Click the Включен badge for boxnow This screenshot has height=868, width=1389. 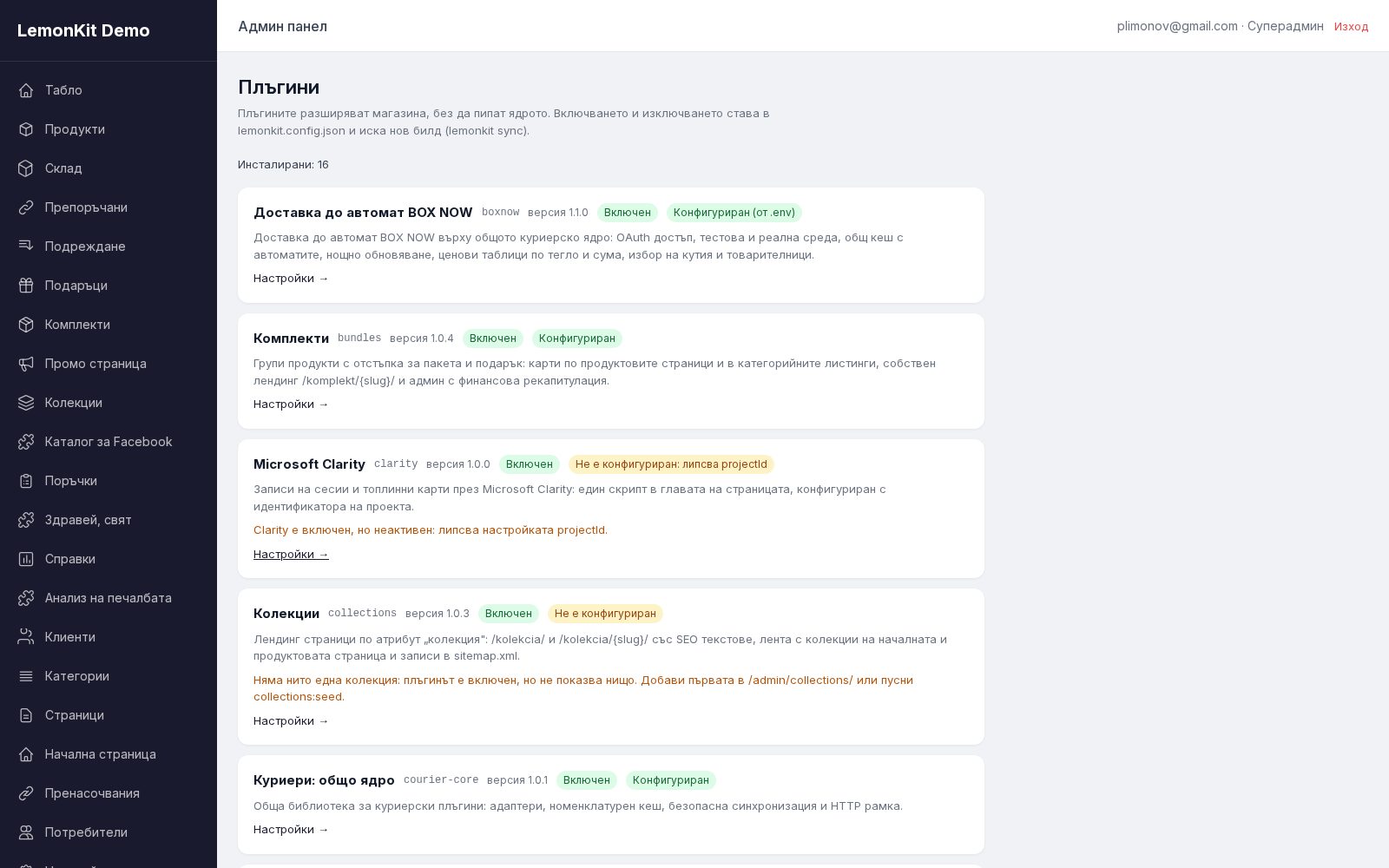click(x=628, y=213)
